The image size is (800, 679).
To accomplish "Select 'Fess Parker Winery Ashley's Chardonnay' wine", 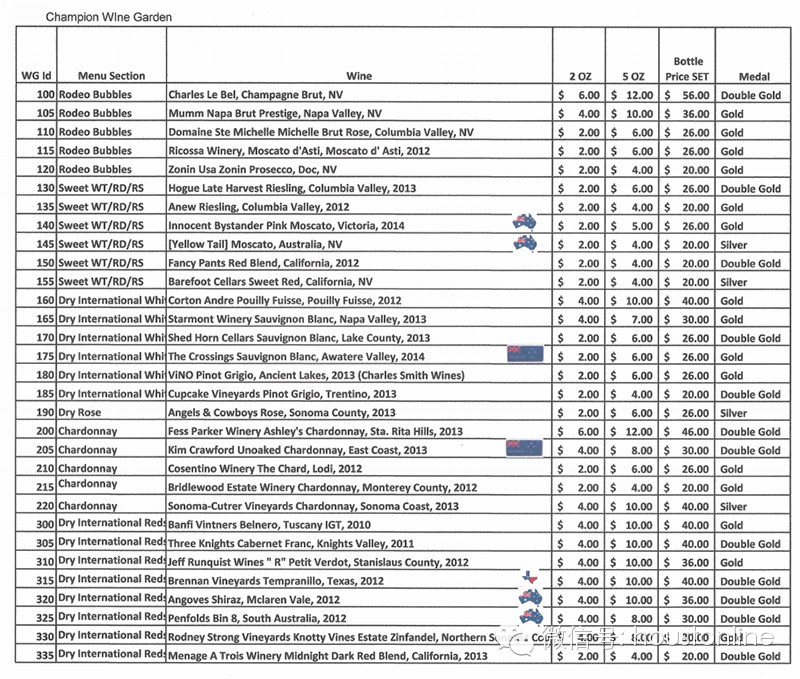I will pos(360,431).
